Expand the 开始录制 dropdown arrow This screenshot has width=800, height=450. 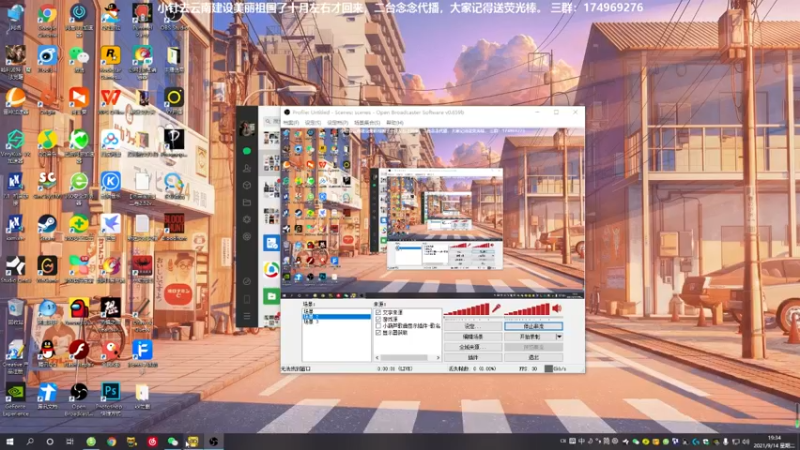click(559, 337)
